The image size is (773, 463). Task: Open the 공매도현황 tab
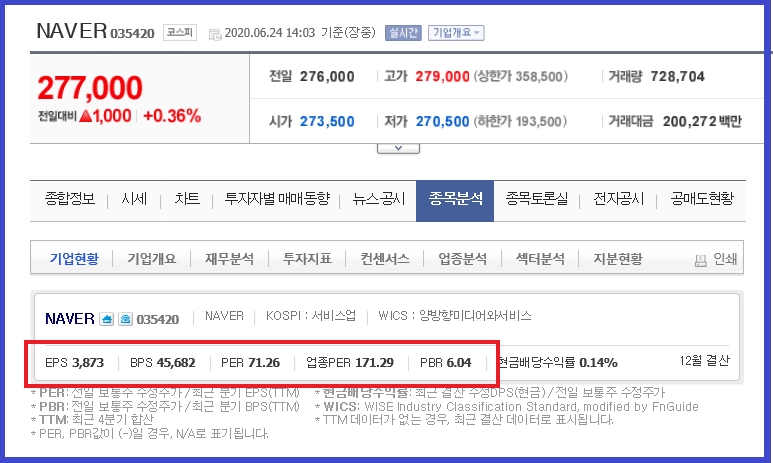tap(702, 199)
